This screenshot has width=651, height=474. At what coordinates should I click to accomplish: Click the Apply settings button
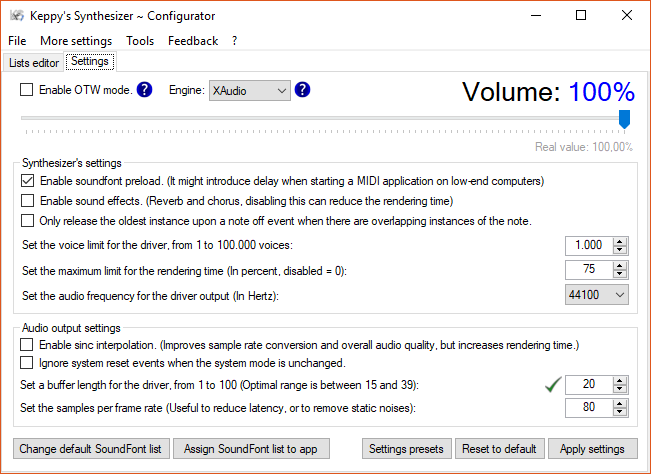pos(592,448)
